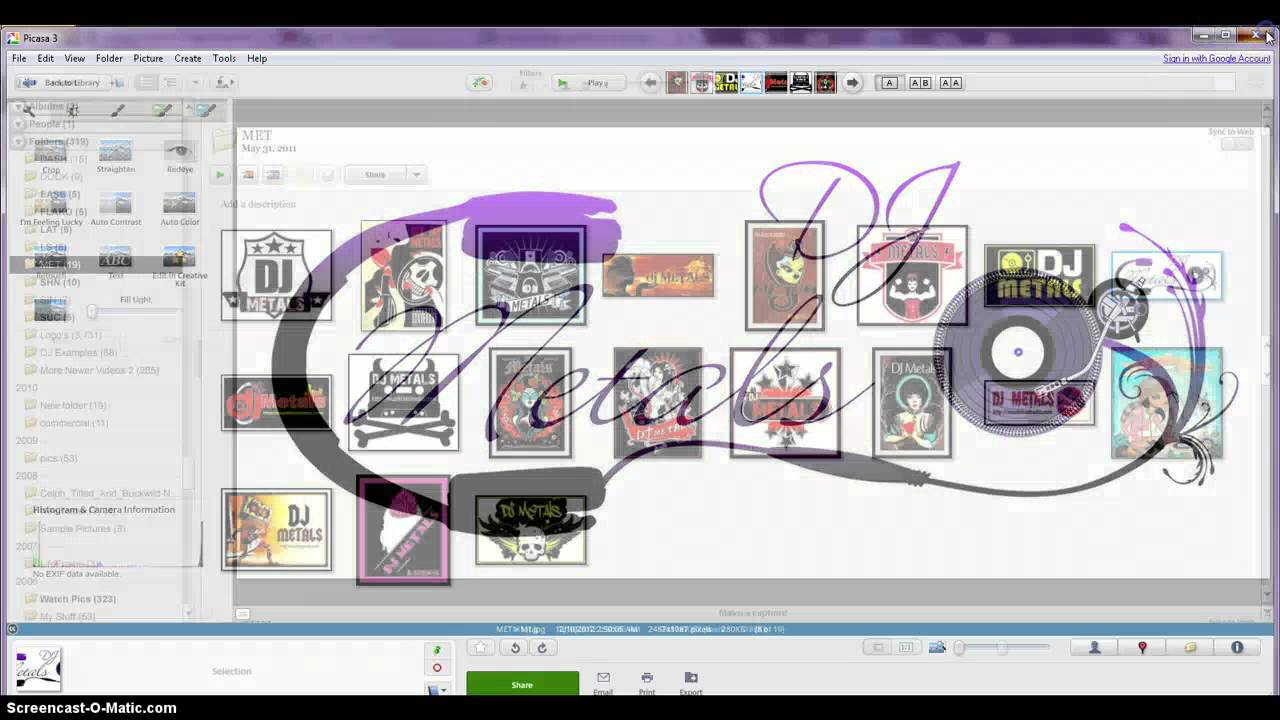1280x720 pixels.
Task: Select the commercial (11) folder
Action: 73,423
